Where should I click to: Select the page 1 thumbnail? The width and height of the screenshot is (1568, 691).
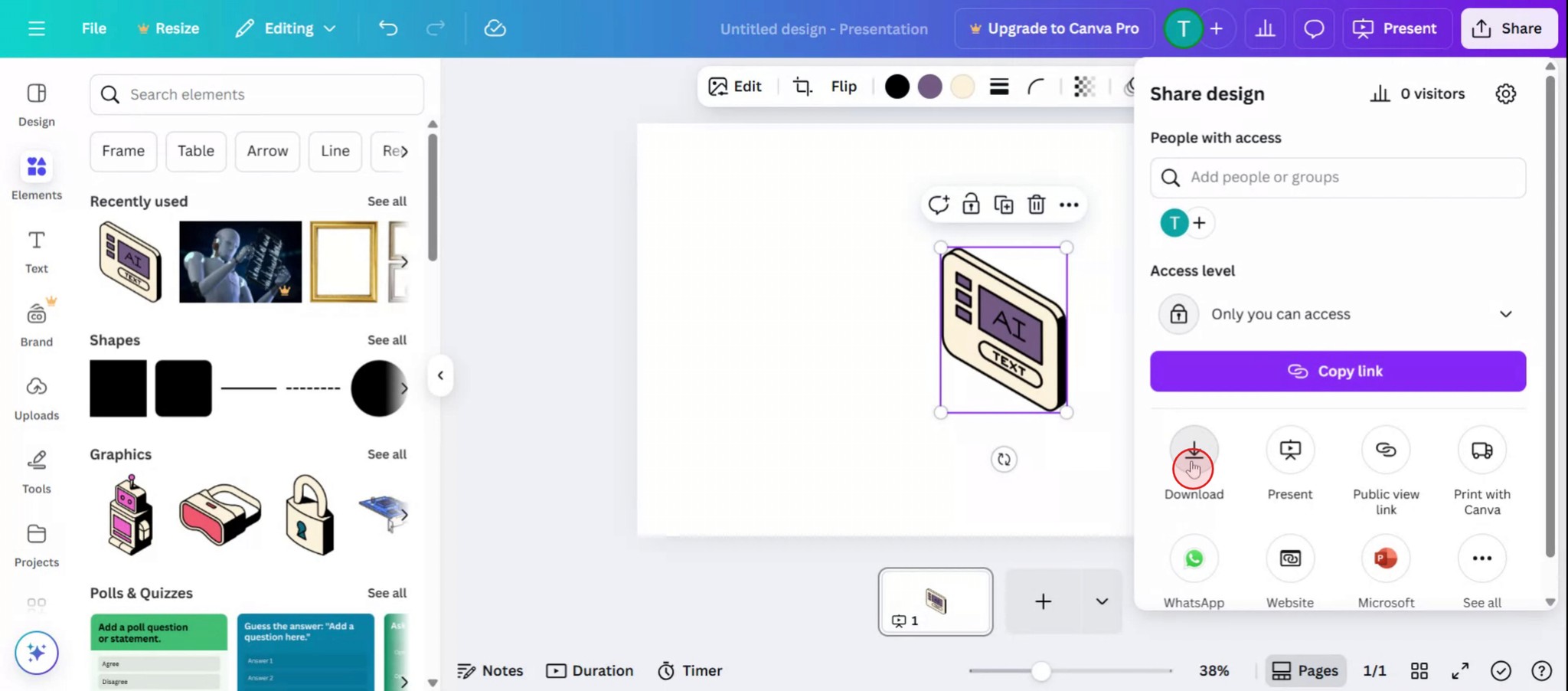click(936, 601)
